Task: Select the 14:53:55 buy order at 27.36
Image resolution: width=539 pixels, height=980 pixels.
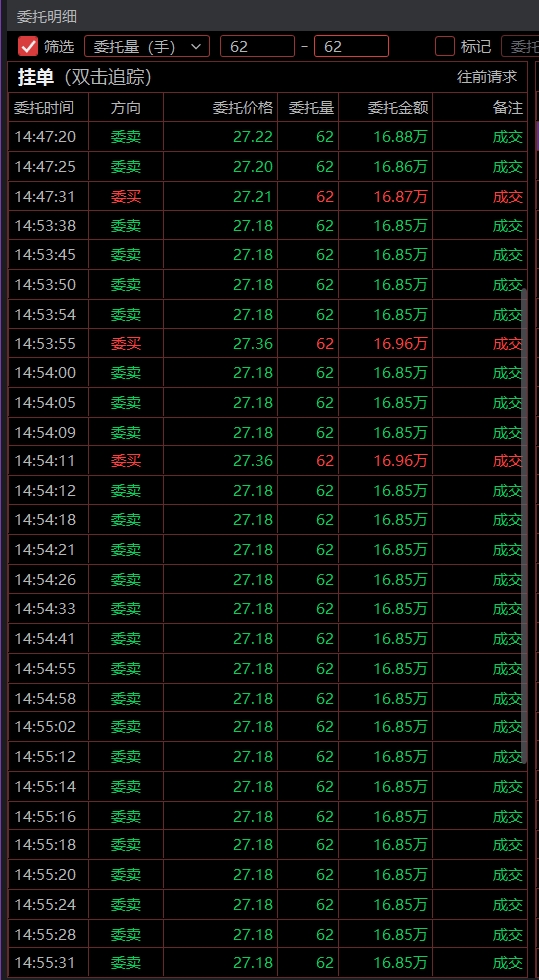Action: pos(268,344)
